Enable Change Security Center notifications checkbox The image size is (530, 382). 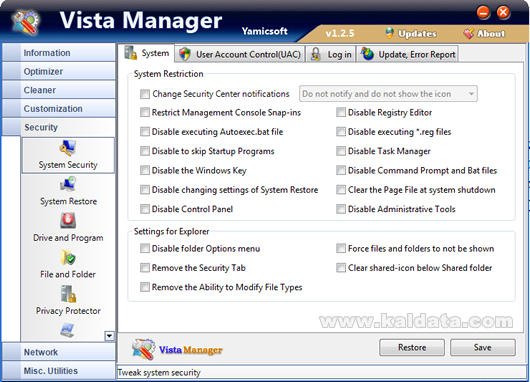[145, 94]
